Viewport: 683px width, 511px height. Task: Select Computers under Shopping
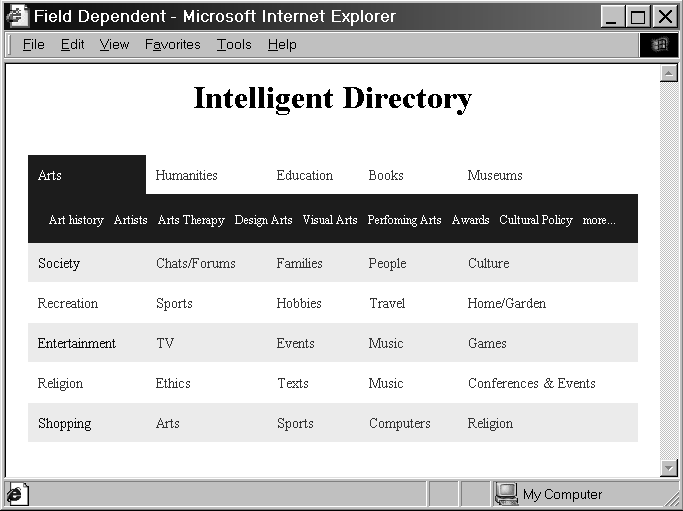[x=399, y=423]
